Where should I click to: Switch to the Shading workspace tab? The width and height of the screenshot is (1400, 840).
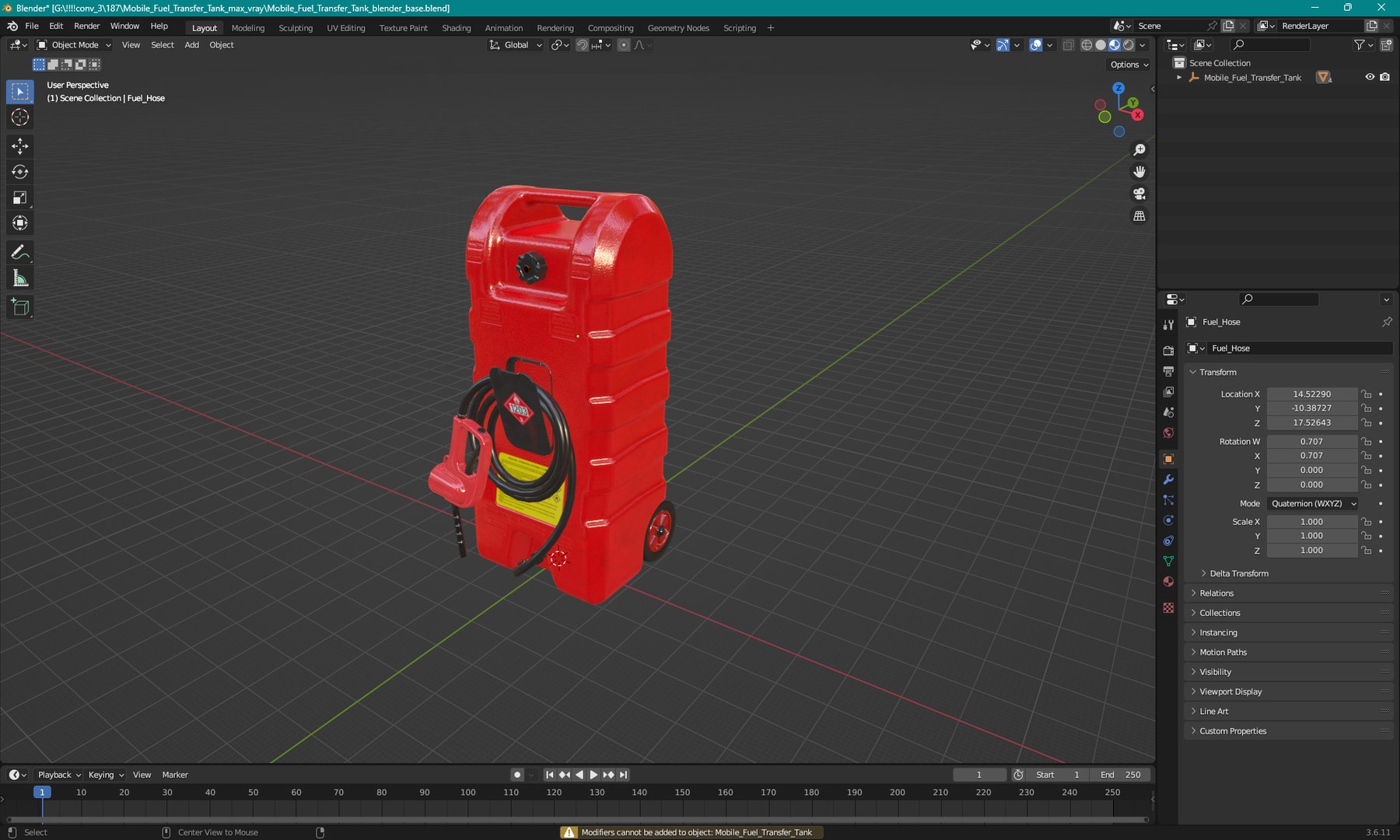[x=457, y=28]
